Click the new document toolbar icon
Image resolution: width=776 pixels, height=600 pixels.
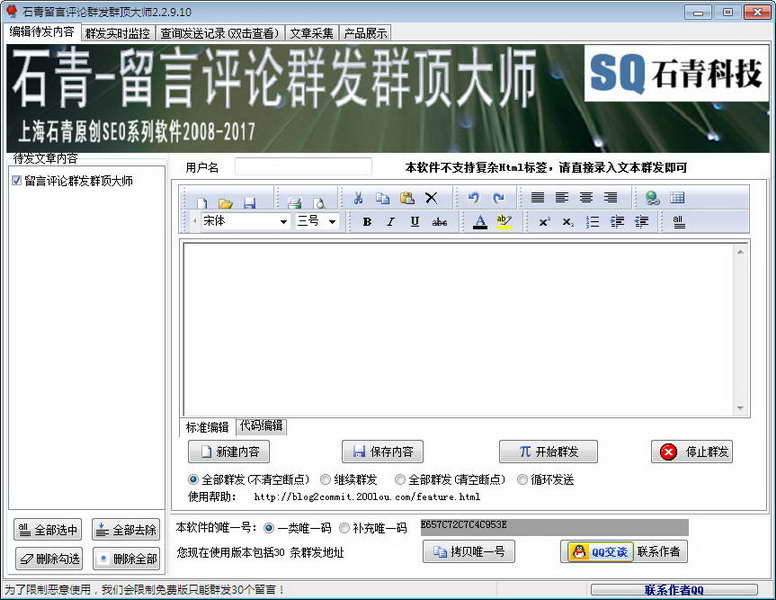201,203
